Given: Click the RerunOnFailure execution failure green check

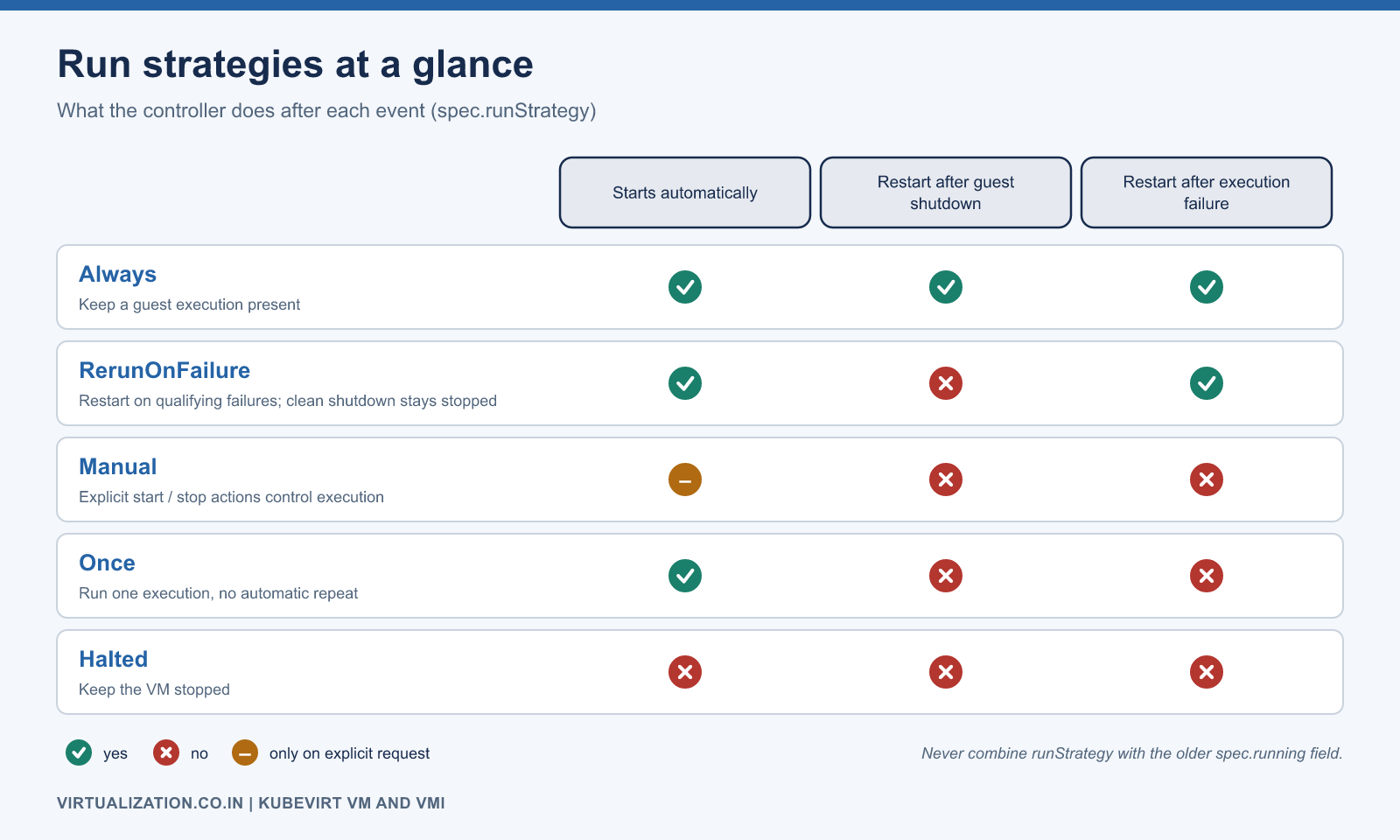Looking at the screenshot, I should [1207, 383].
